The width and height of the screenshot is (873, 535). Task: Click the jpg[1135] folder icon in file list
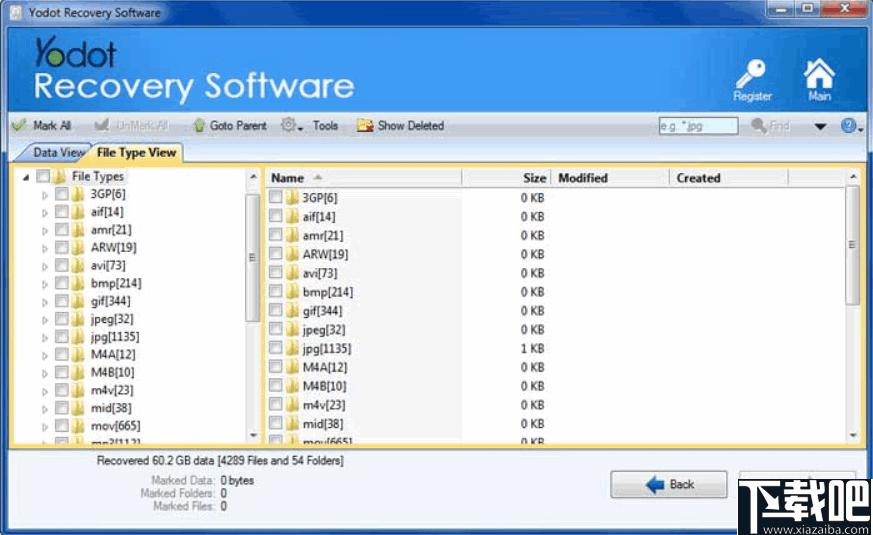coord(293,349)
